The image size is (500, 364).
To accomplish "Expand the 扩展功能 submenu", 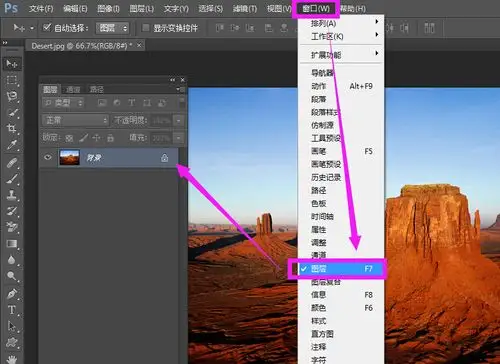I will 341,54.
